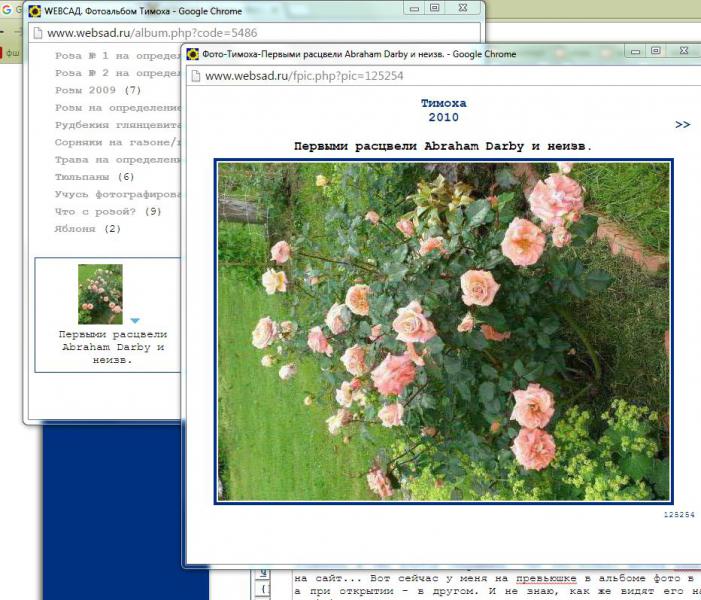Click the blue arrow beside the thumbnail
Viewport: 701px width, 600px height.
pos(135,320)
